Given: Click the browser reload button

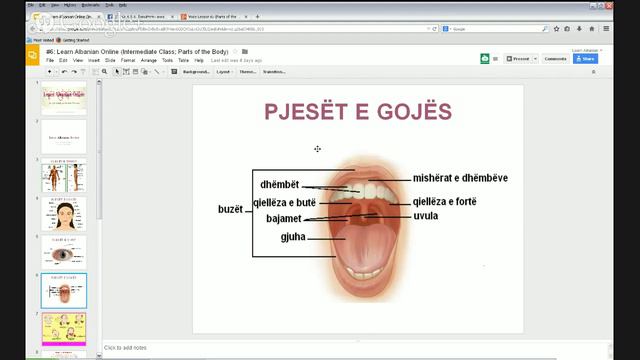Looking at the screenshot, I should coord(435,29).
